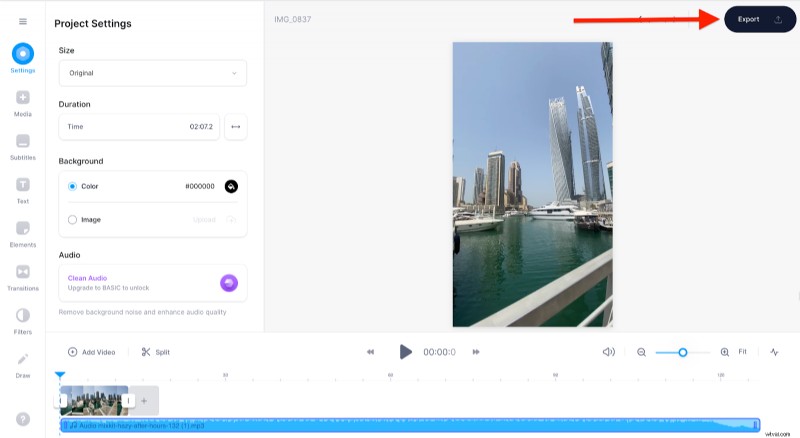Screen dimensions: 800x438
Task: Mute with the speaker volume icon
Action: [609, 352]
